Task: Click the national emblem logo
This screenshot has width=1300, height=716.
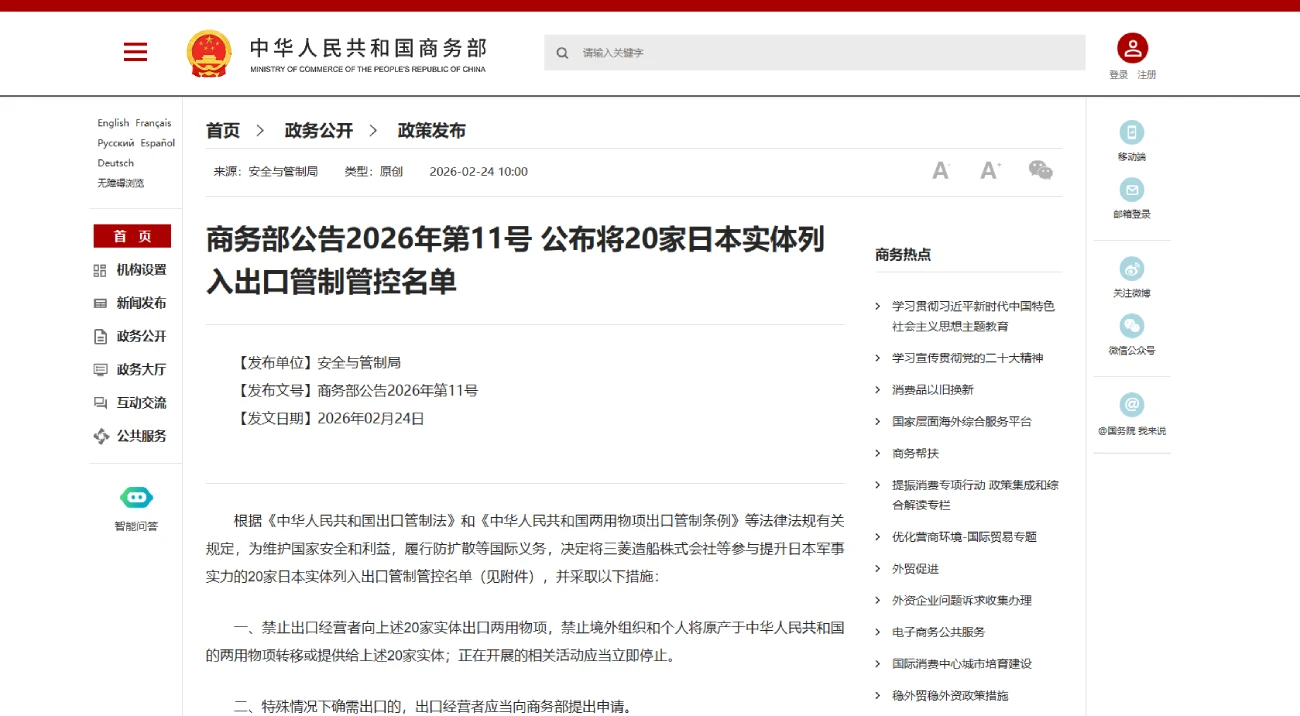Action: 209,53
